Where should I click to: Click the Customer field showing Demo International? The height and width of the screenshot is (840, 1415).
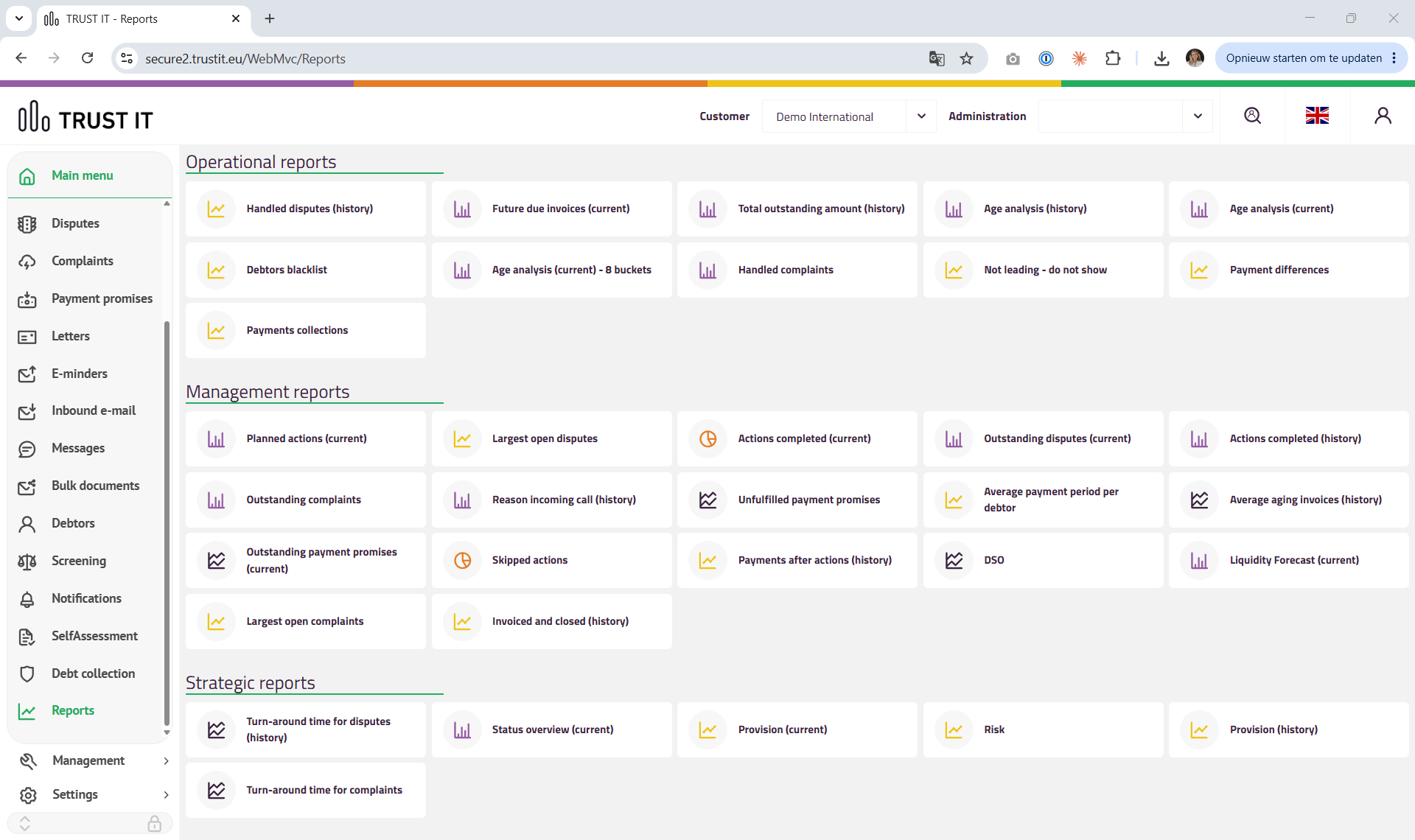click(x=833, y=116)
